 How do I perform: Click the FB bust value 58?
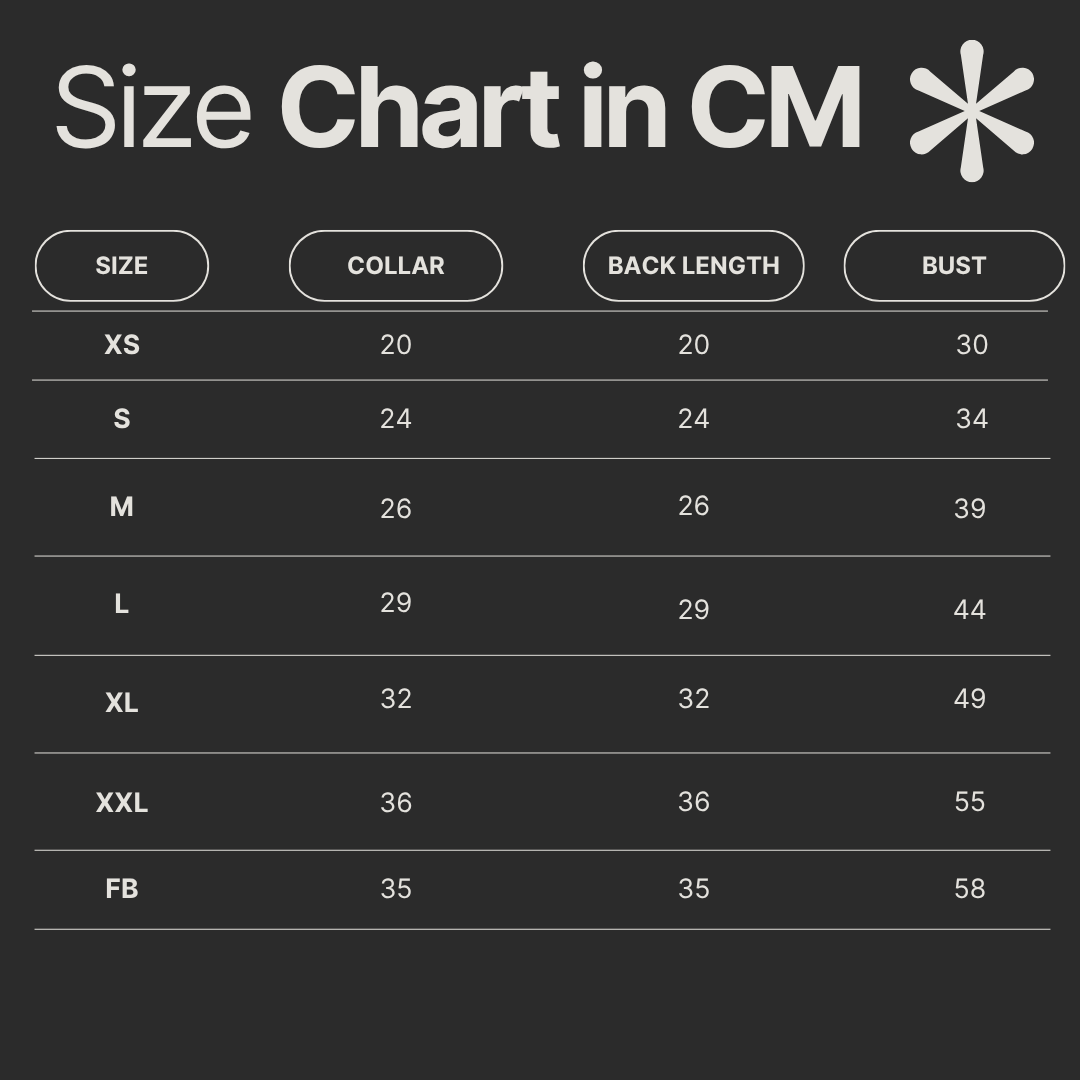click(x=970, y=889)
